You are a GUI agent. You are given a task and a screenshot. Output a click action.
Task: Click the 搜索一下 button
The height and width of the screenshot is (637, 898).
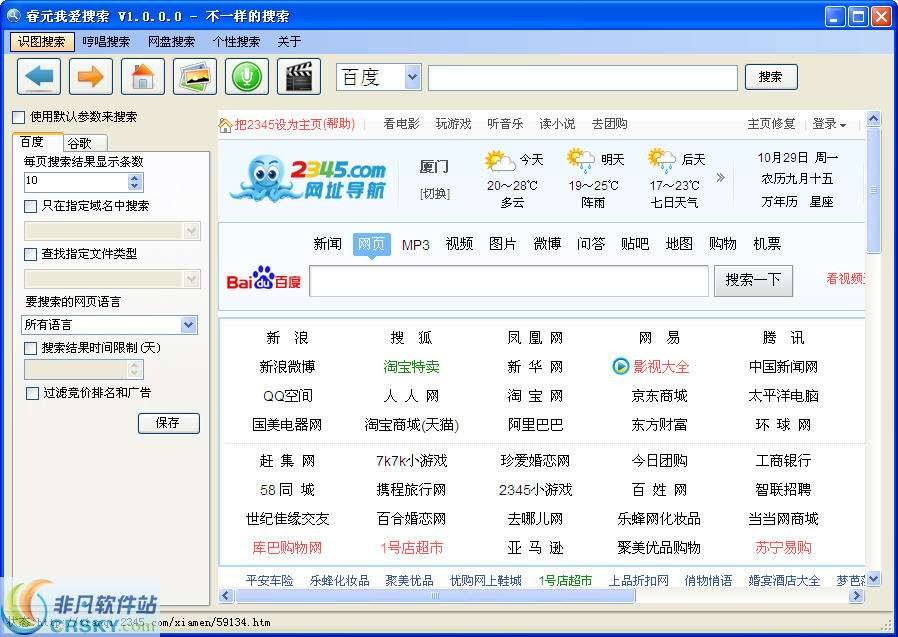(x=753, y=280)
